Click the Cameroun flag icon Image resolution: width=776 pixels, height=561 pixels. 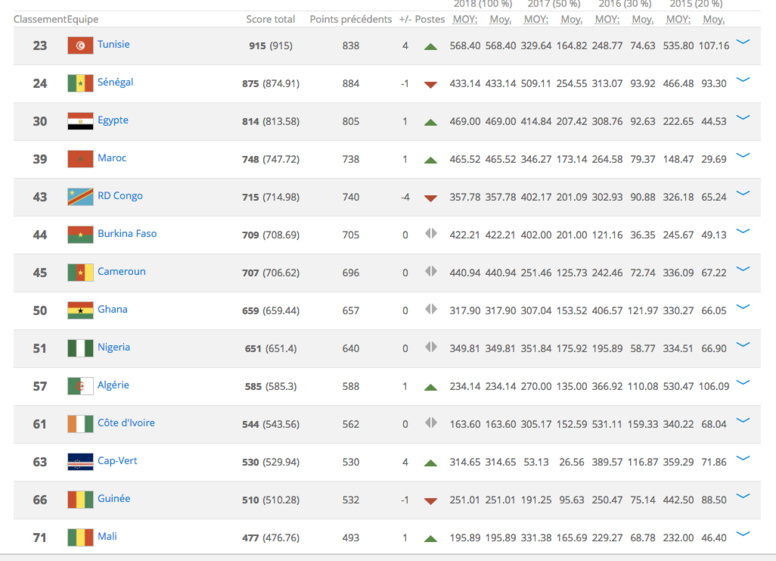coord(80,273)
